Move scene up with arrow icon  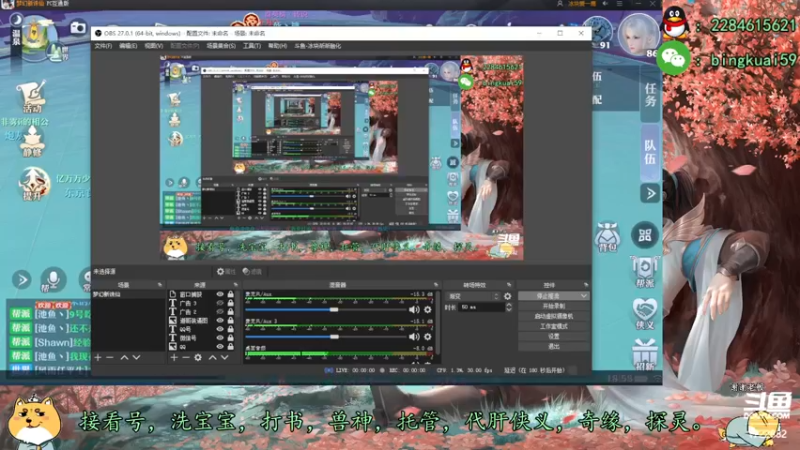124,358
